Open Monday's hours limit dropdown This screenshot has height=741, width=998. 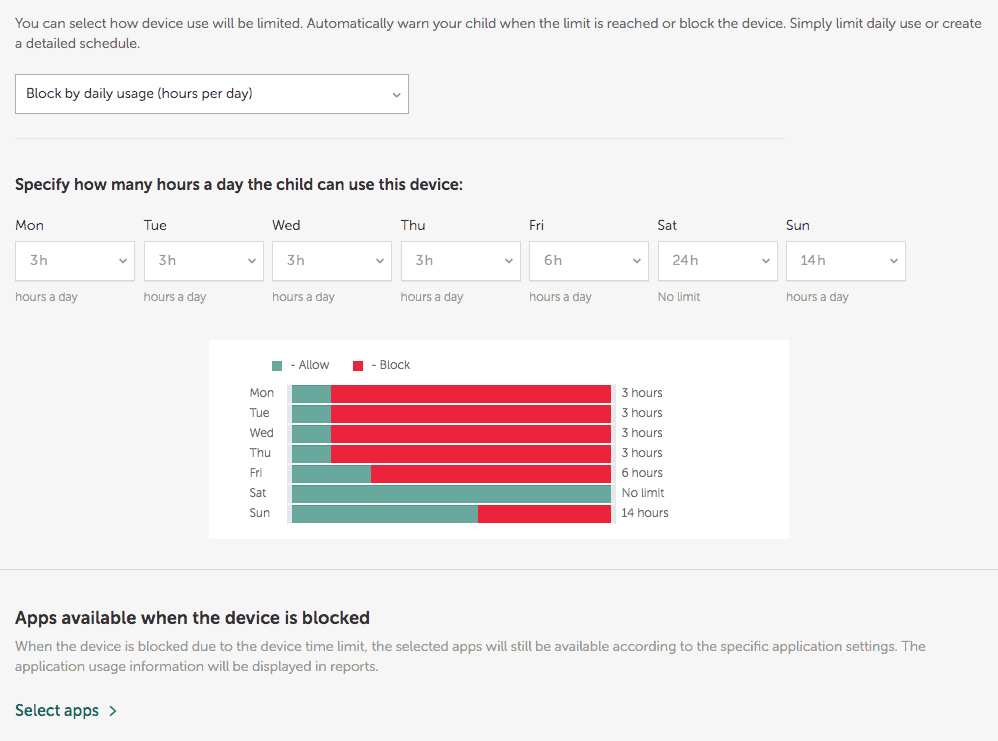[x=75, y=261]
